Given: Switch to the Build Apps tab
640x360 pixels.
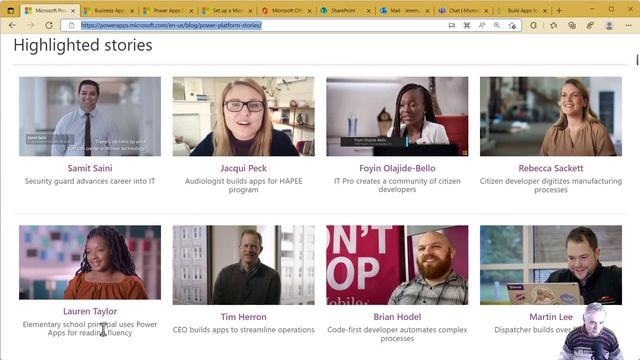Looking at the screenshot, I should pyautogui.click(x=522, y=11).
